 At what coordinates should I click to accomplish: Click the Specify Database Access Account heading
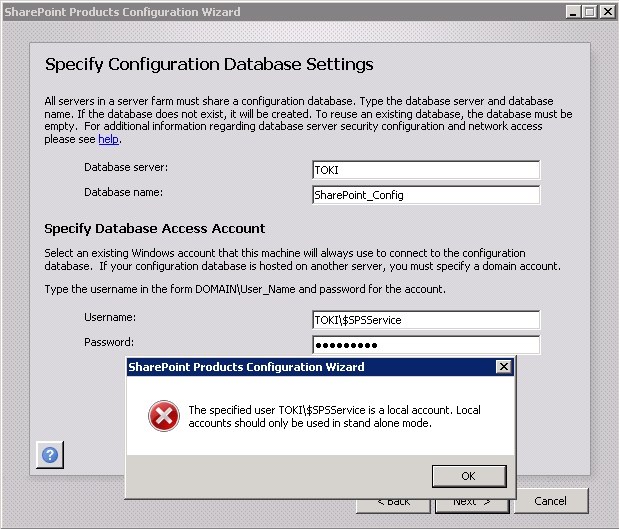155,228
